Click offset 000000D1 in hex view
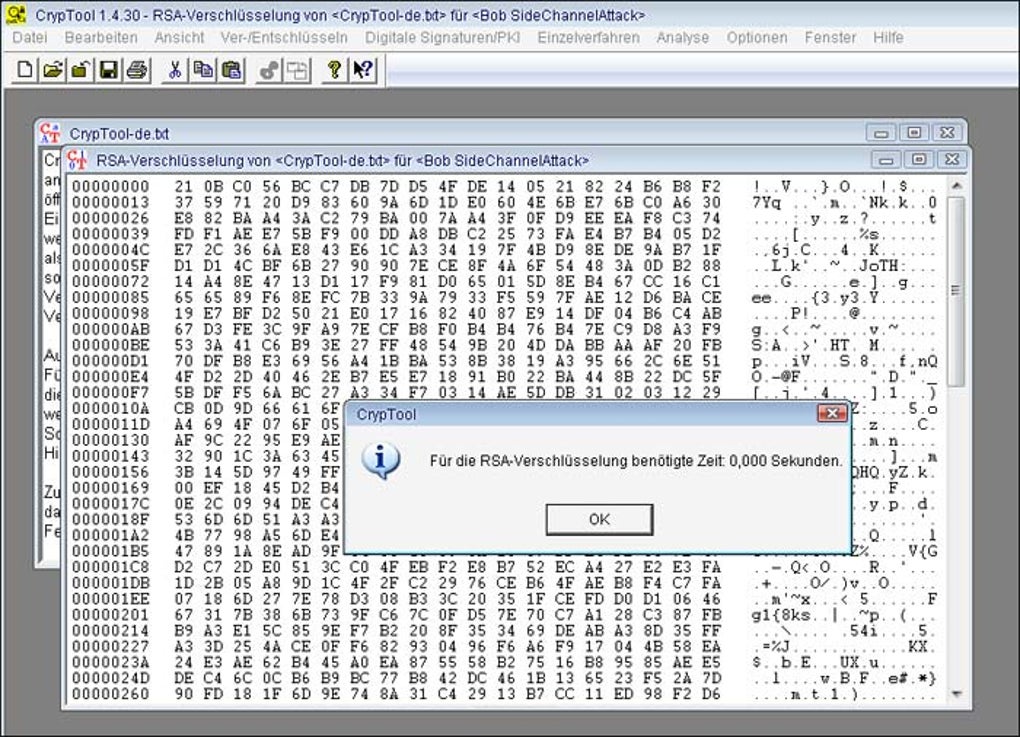The width and height of the screenshot is (1020, 737). tap(111, 360)
